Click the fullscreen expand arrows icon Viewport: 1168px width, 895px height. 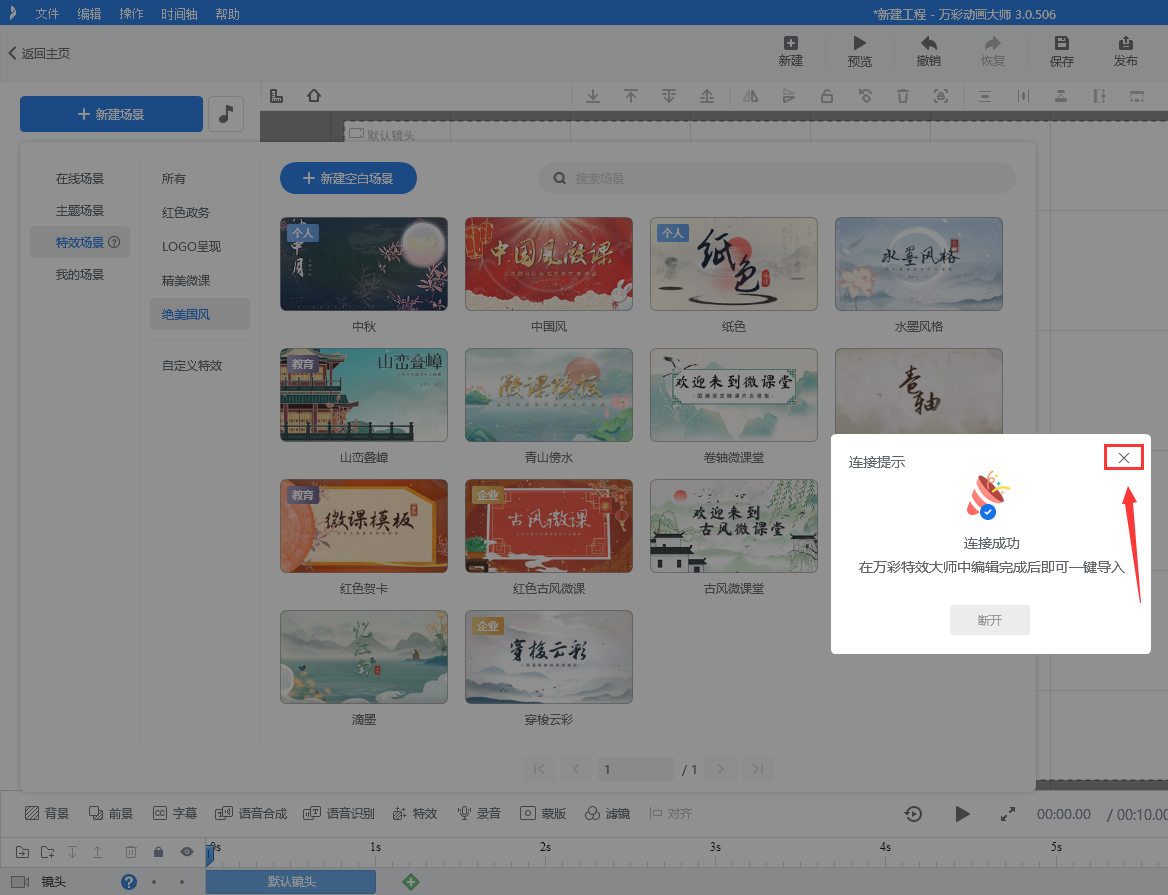[1008, 814]
